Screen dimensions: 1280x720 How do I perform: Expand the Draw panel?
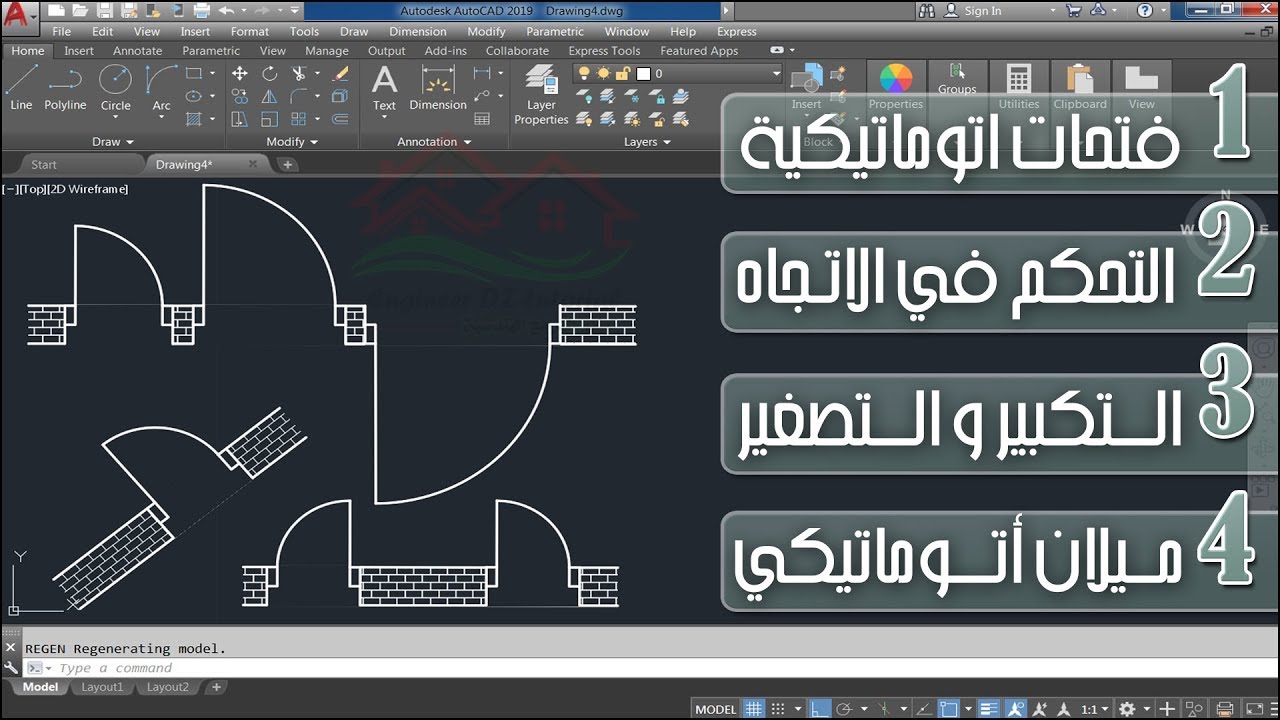point(112,142)
